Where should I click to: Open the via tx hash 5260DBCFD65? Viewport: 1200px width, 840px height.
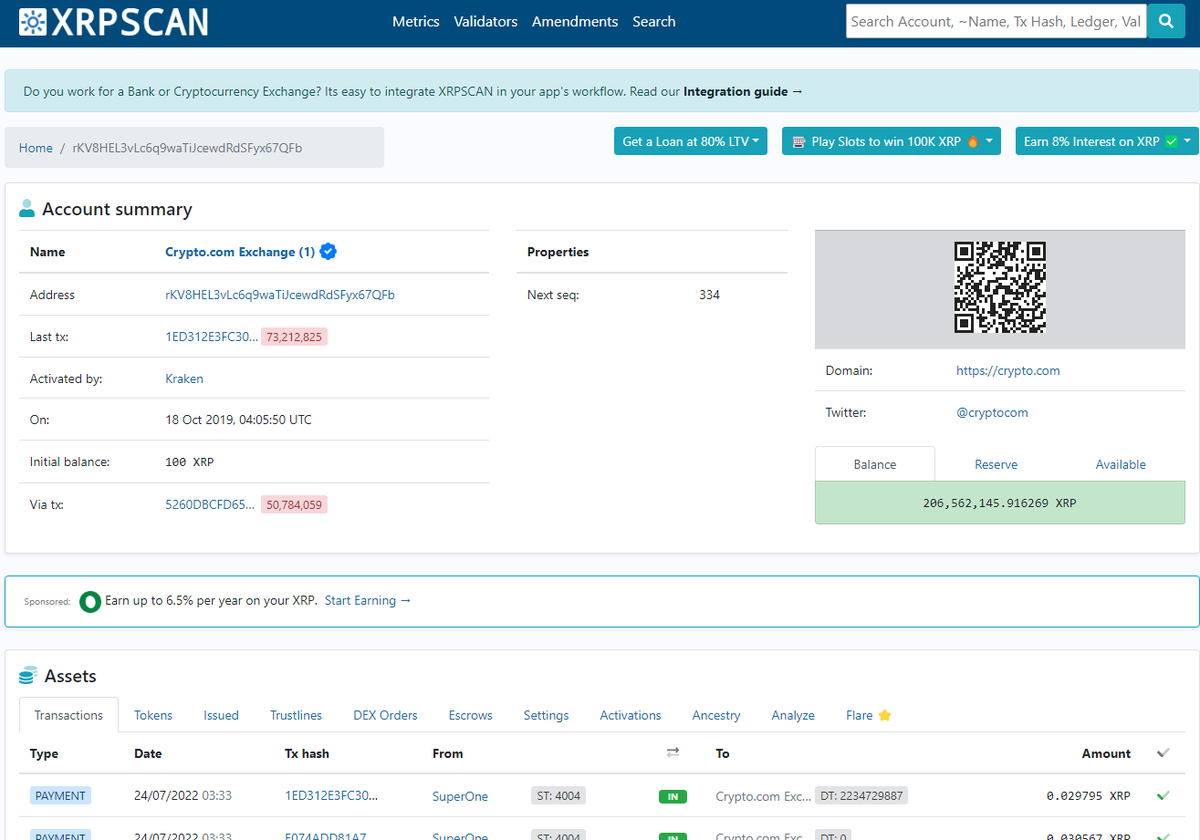pos(210,505)
